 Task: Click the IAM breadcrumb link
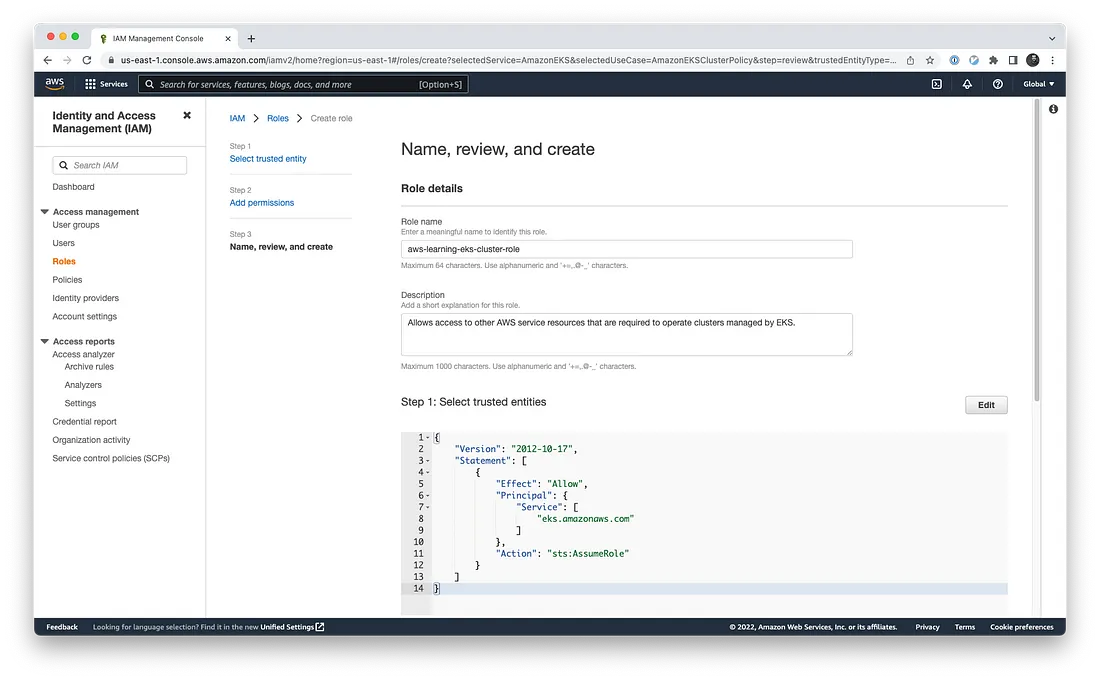(237, 119)
